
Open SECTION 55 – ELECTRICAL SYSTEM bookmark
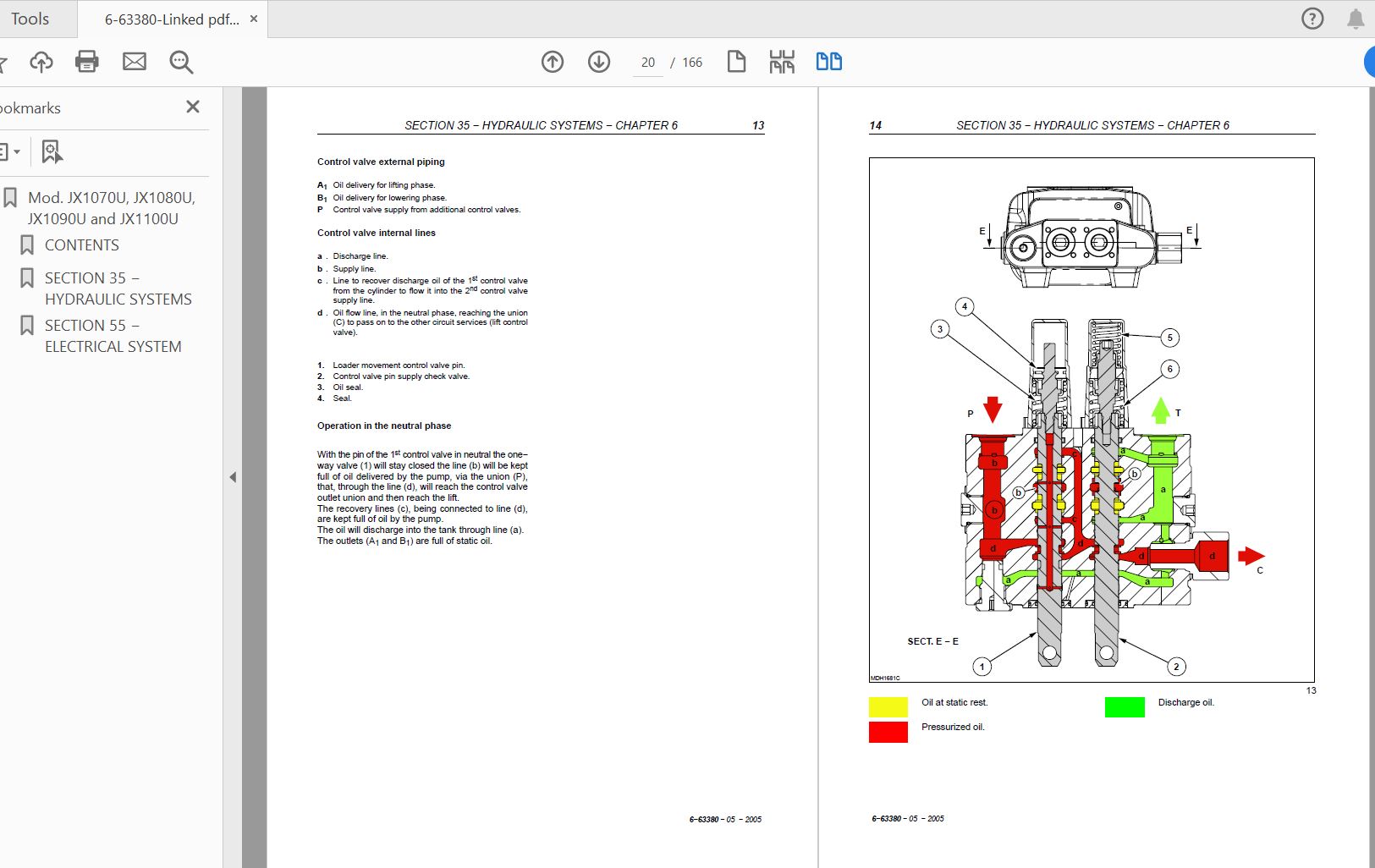(x=113, y=336)
